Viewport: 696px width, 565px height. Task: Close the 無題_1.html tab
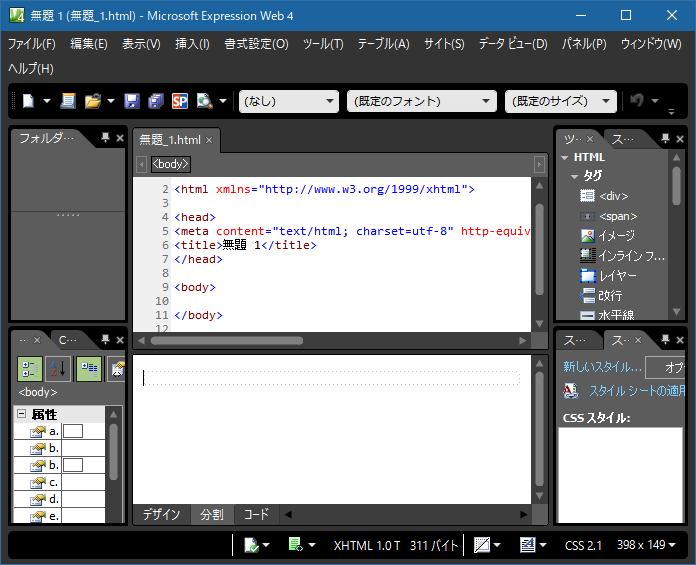coord(209,140)
